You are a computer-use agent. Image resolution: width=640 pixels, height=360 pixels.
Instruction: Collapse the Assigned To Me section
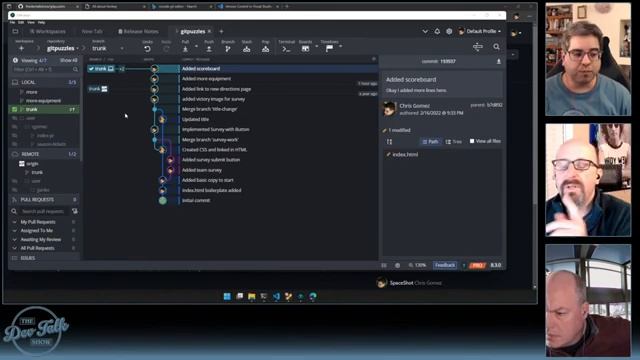coord(15,231)
